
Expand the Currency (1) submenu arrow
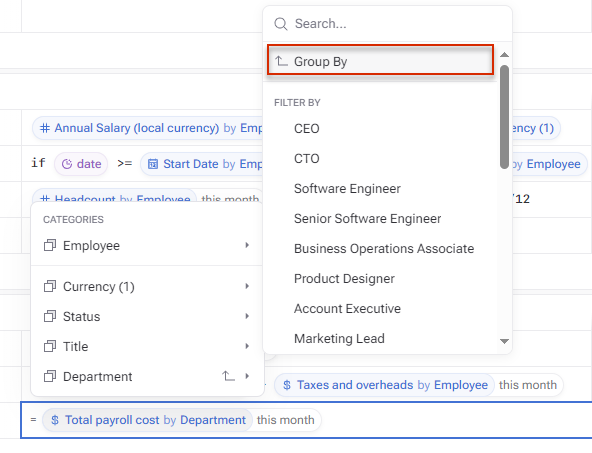click(247, 286)
